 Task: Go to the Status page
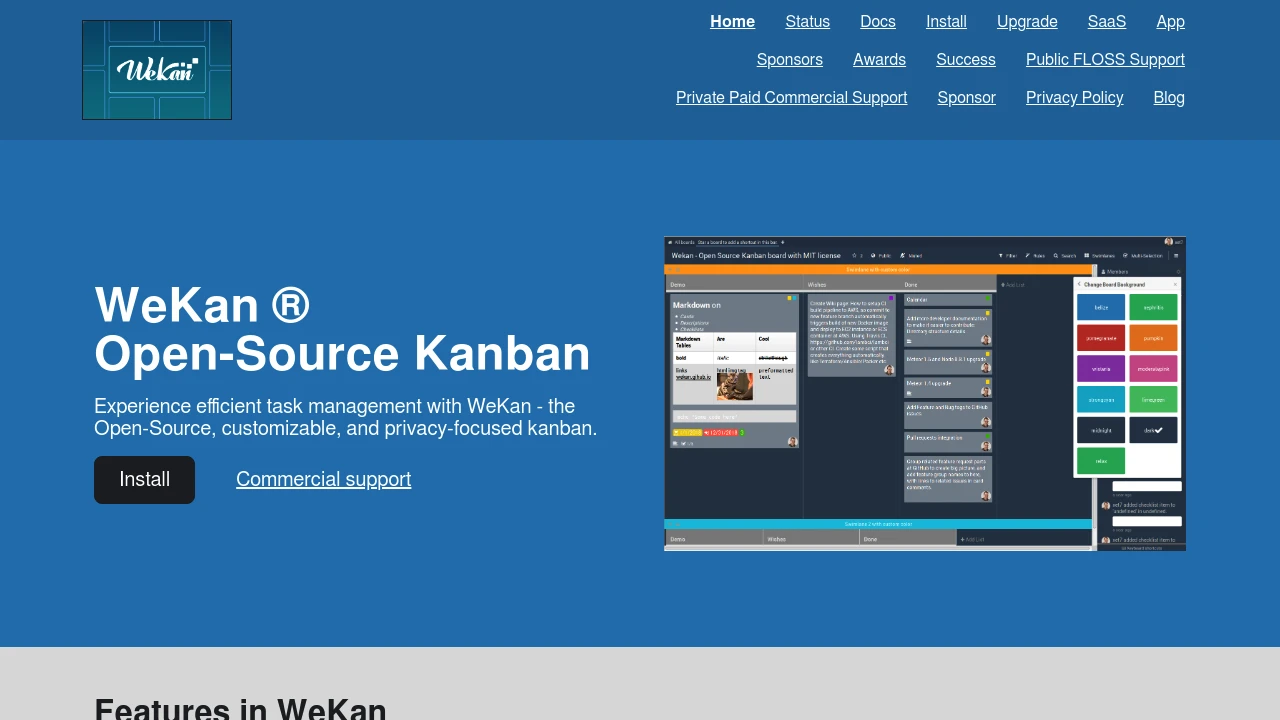(807, 22)
